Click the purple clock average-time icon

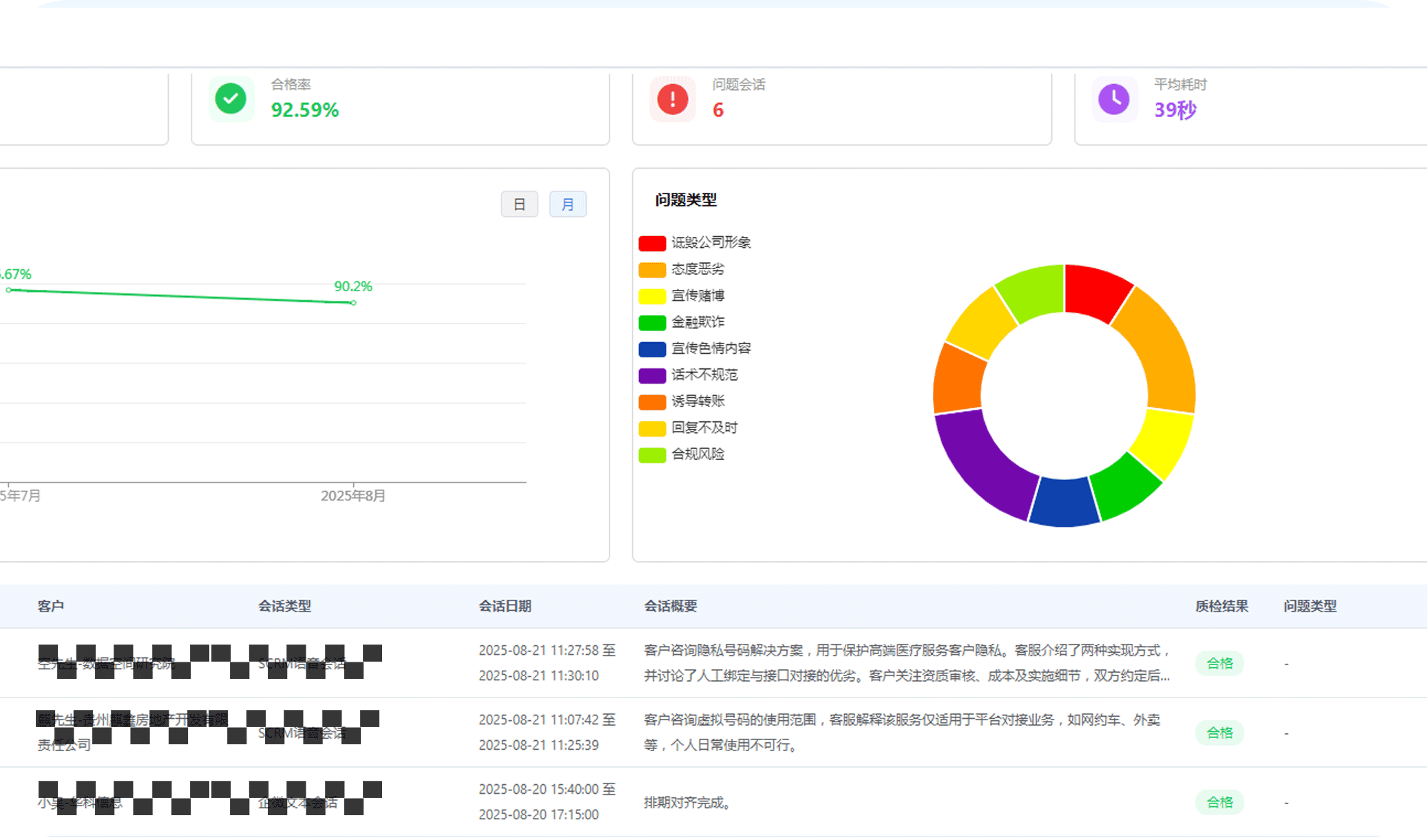point(1113,99)
